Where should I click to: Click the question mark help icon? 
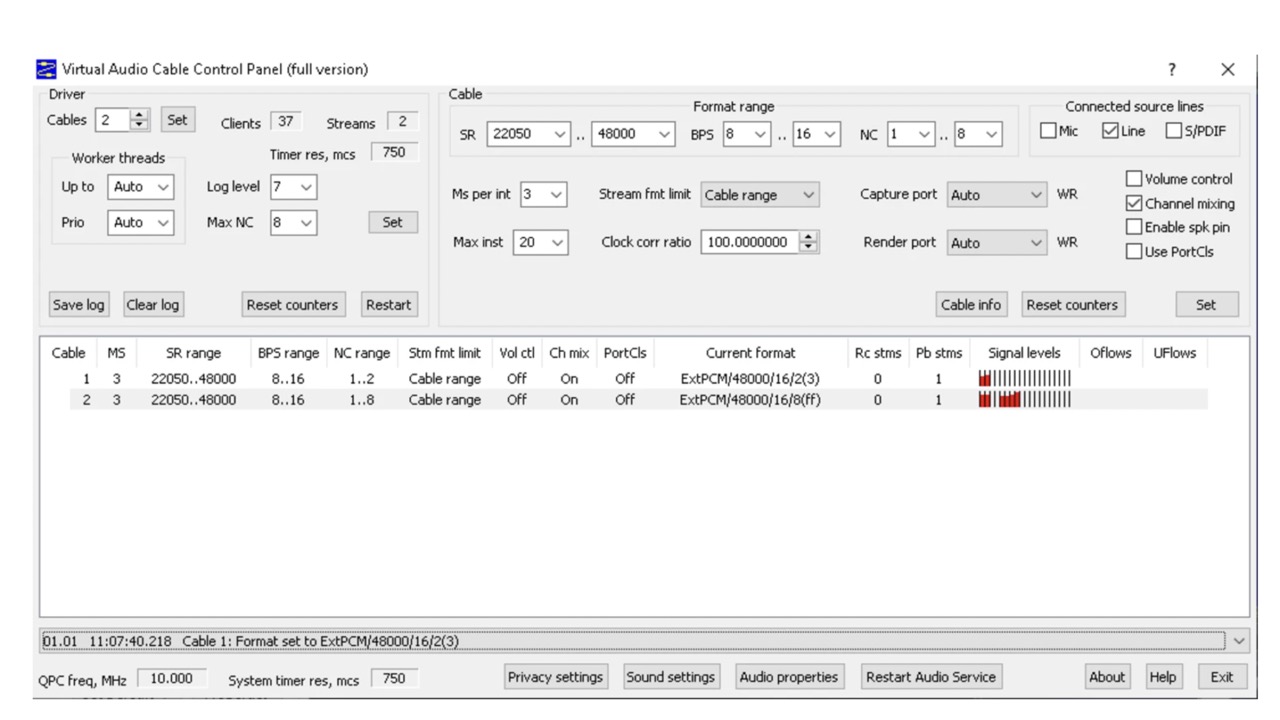pyautogui.click(x=1171, y=68)
